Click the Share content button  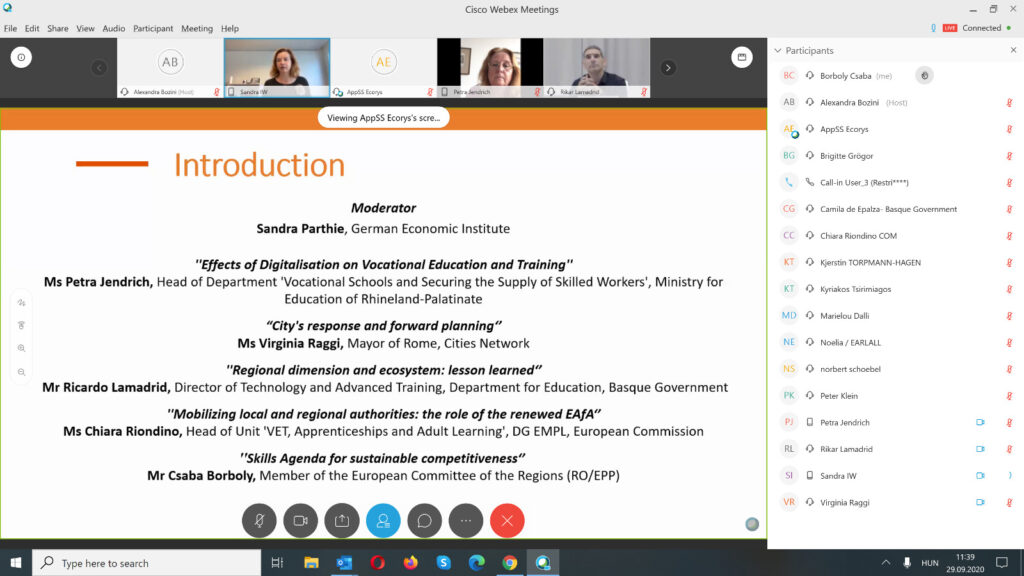pyautogui.click(x=342, y=520)
